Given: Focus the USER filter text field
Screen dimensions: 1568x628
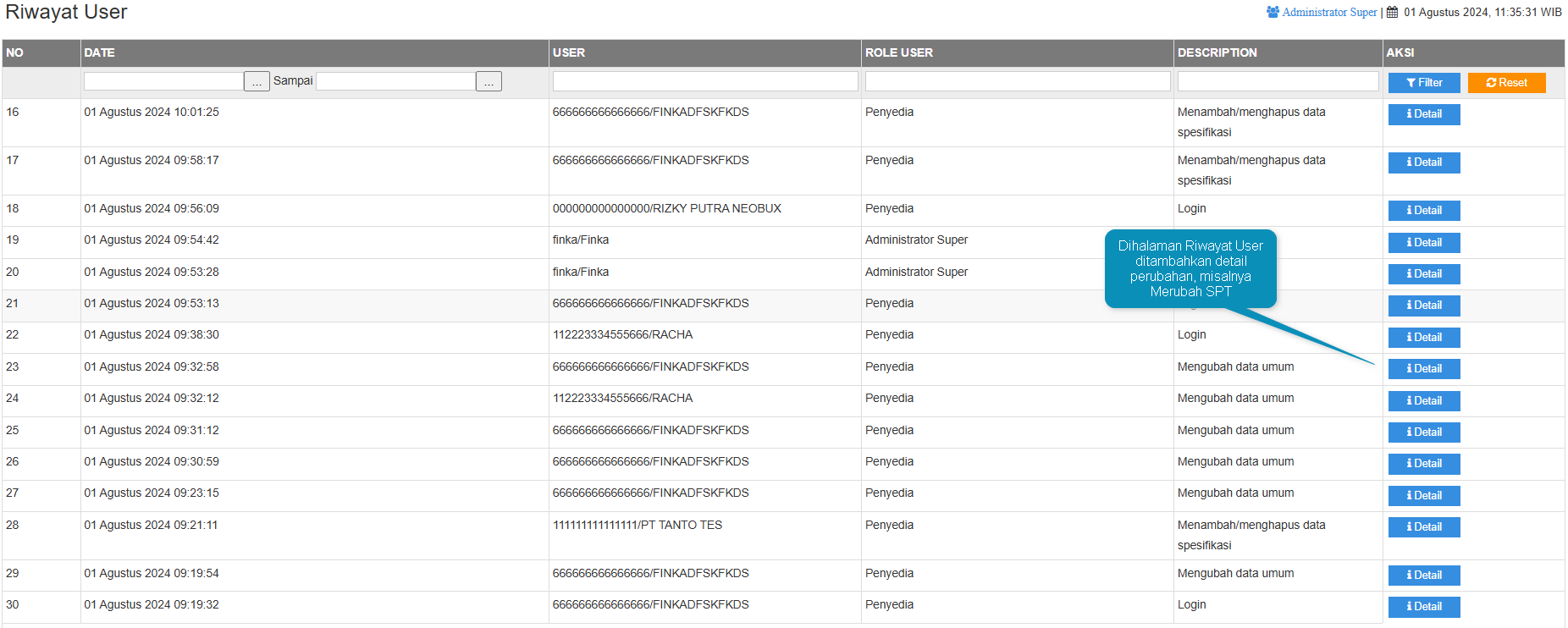Looking at the screenshot, I should [704, 81].
